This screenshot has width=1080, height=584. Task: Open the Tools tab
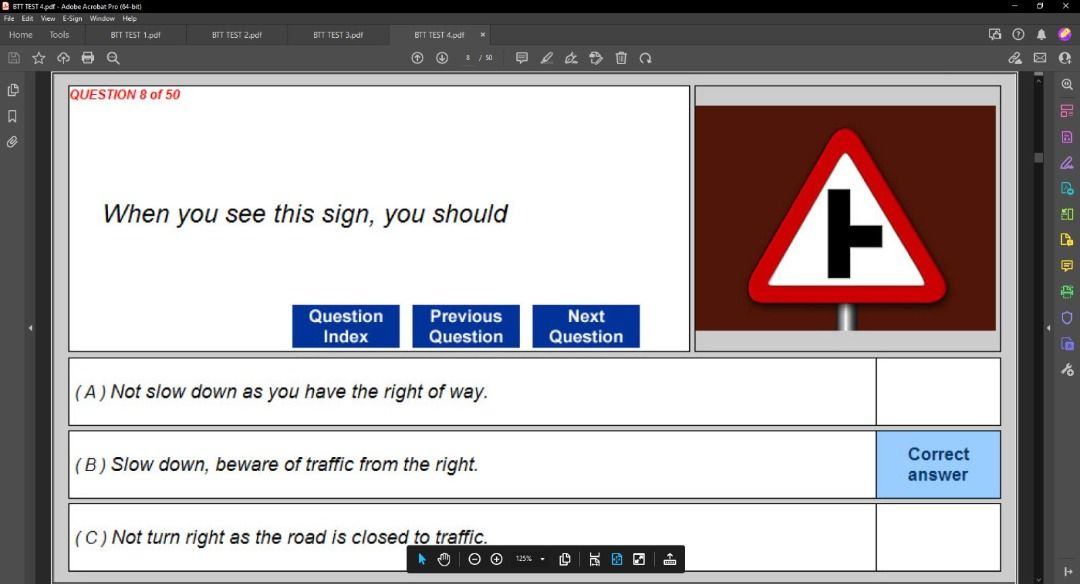59,34
